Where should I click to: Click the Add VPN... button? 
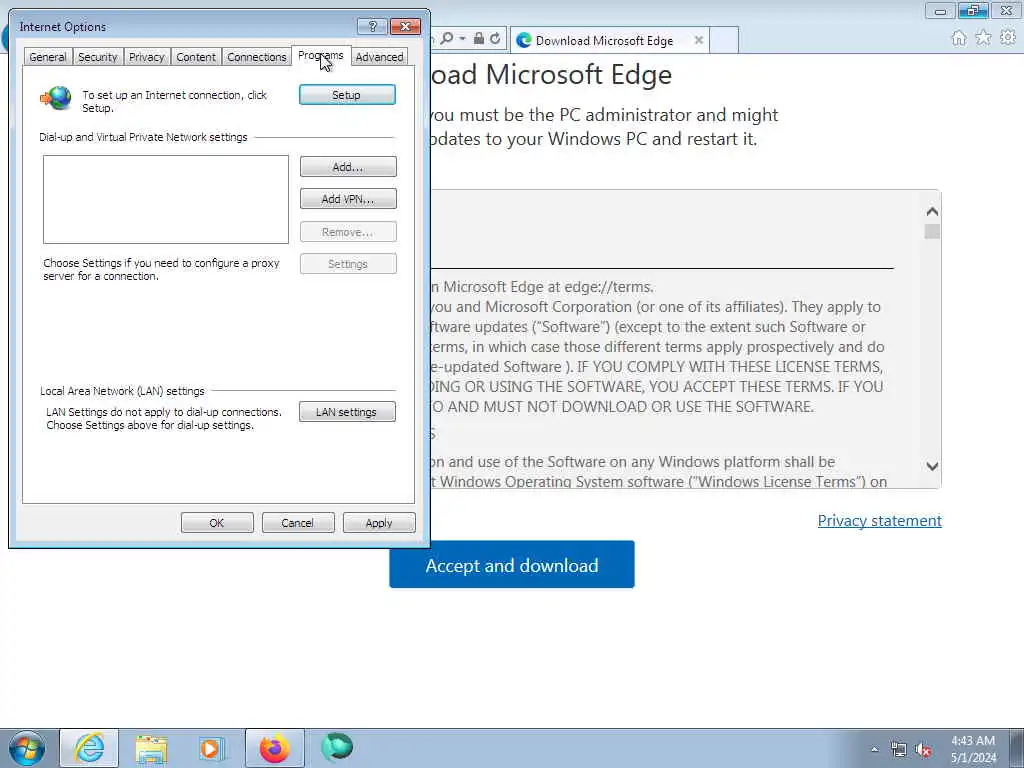click(348, 199)
